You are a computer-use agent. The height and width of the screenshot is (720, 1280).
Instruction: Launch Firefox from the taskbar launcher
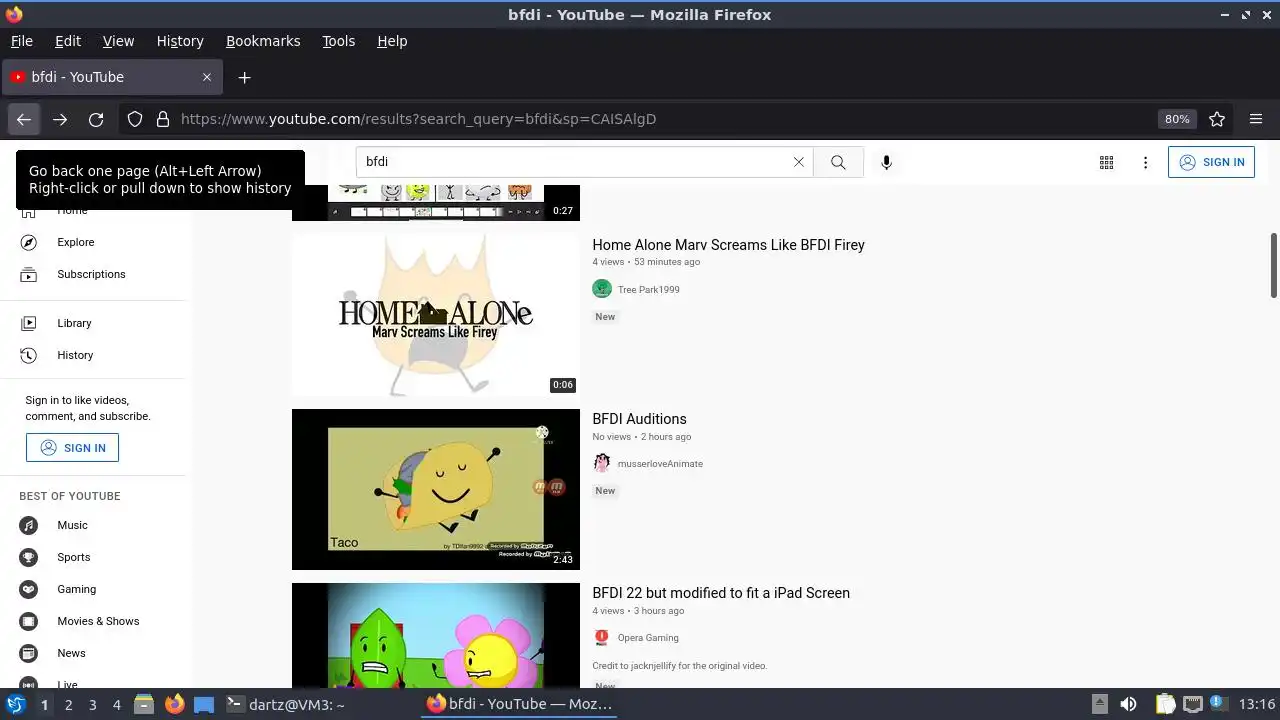(175, 704)
